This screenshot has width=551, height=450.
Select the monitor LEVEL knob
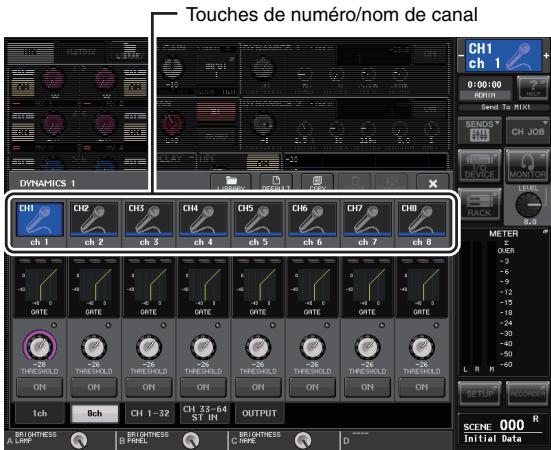point(529,204)
